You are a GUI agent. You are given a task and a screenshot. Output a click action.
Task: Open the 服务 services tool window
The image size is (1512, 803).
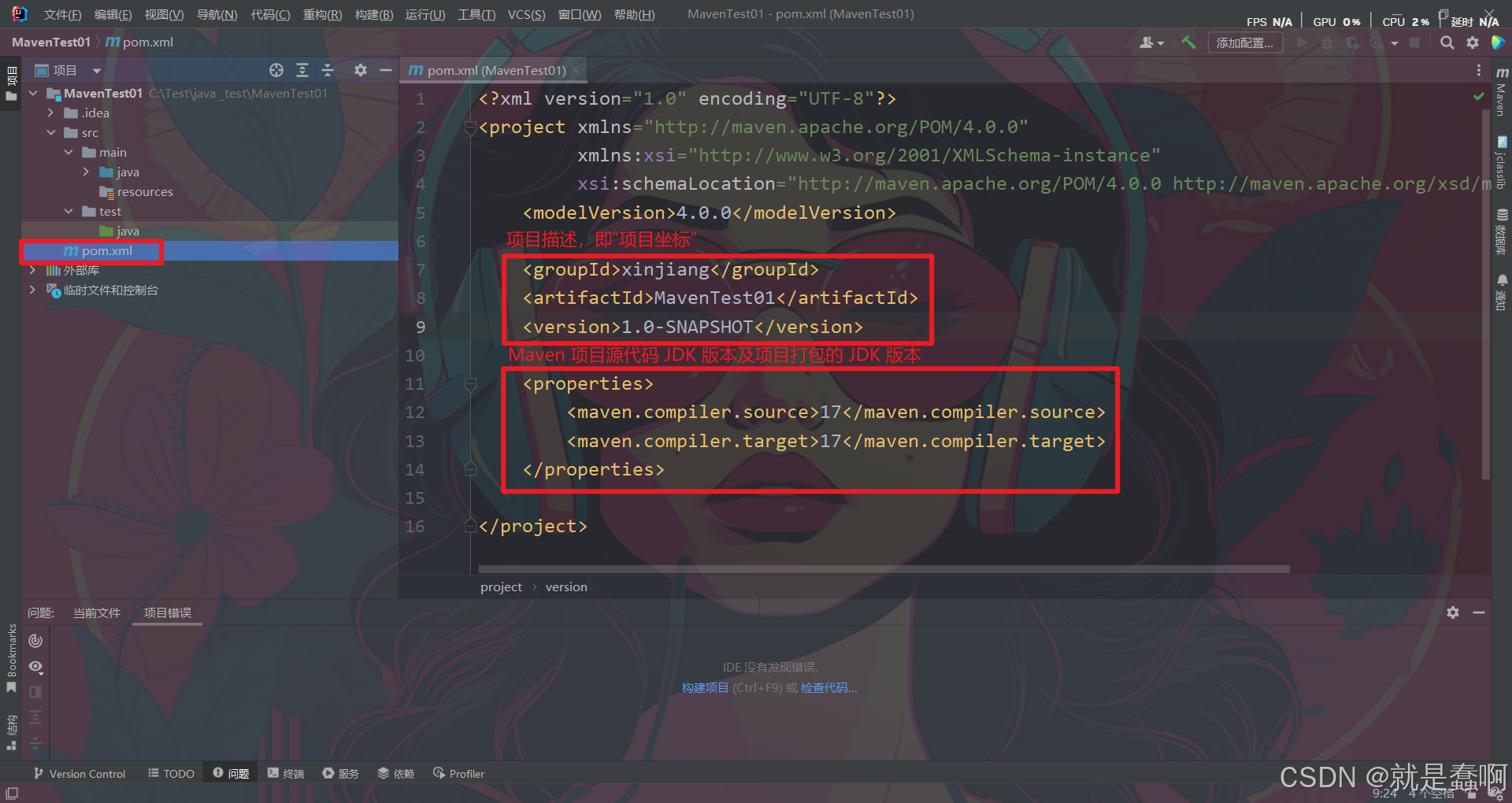[340, 774]
